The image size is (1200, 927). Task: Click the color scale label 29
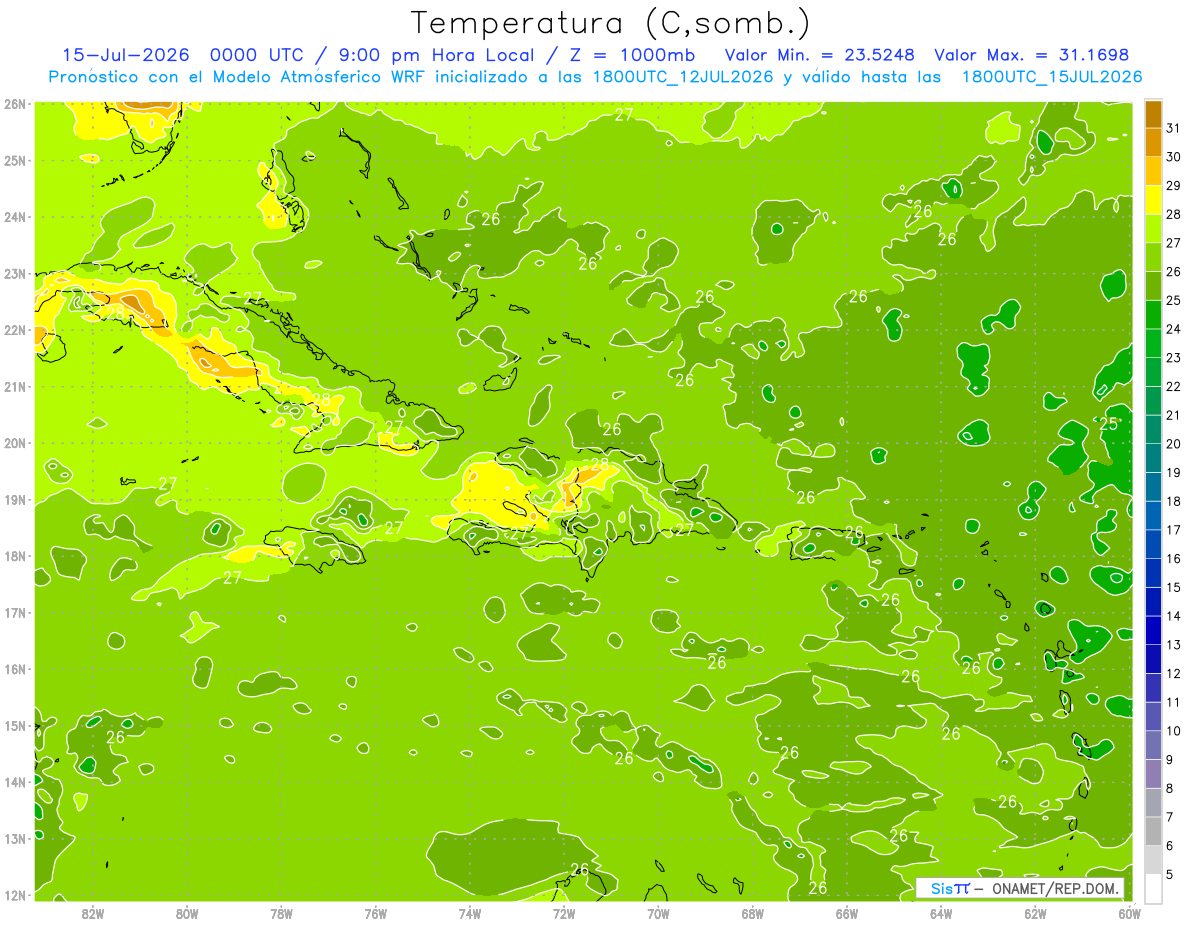point(1173,185)
